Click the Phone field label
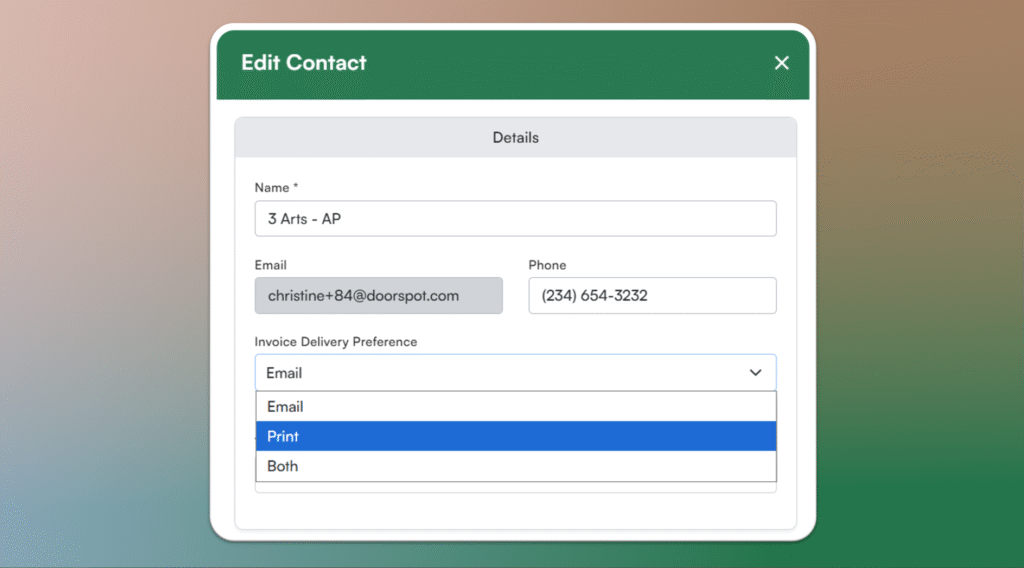The height and width of the screenshot is (568, 1024). [547, 265]
